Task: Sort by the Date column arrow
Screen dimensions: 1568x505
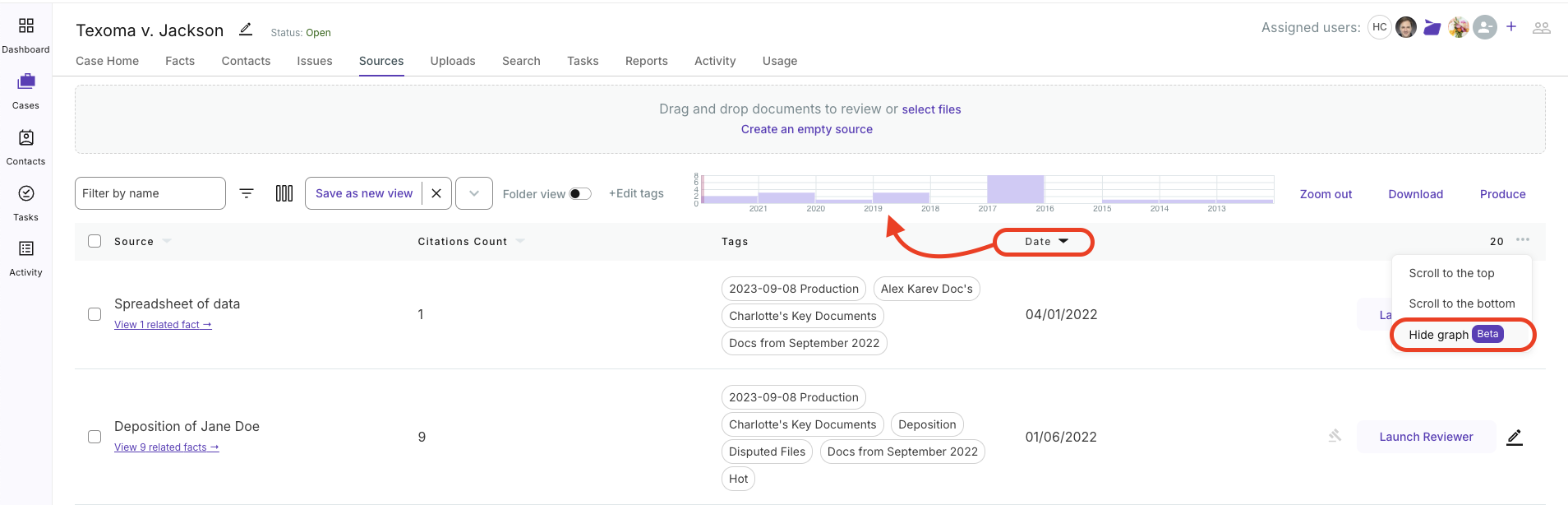Action: (1063, 242)
